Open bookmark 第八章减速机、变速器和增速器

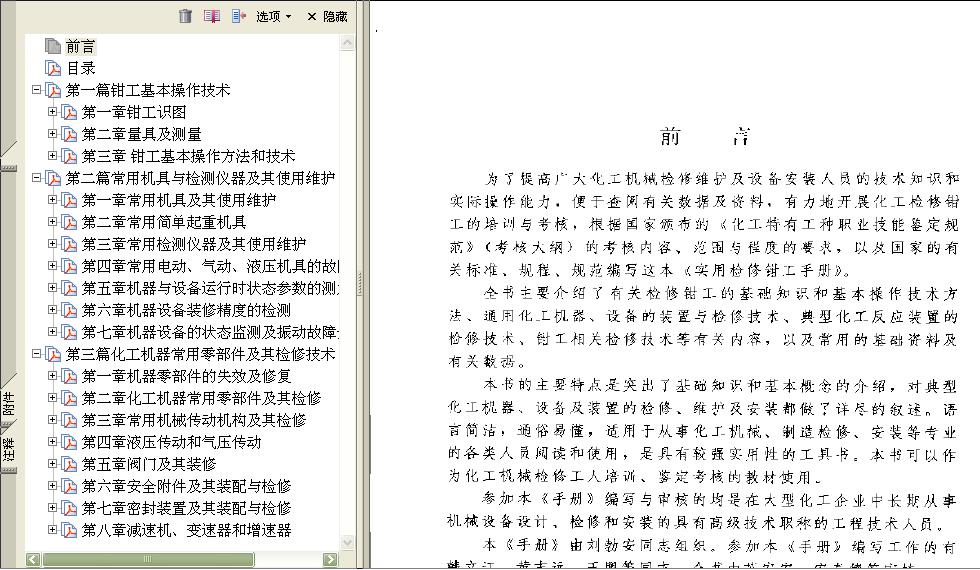[x=186, y=530]
